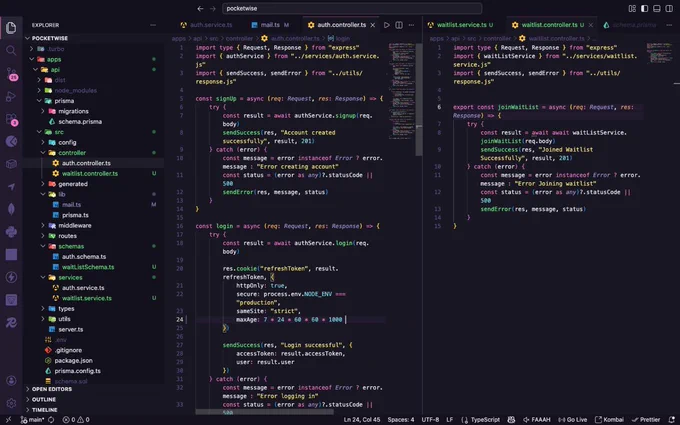Open the Customize Layout icon
The height and width of the screenshot is (425, 680).
(632, 9)
